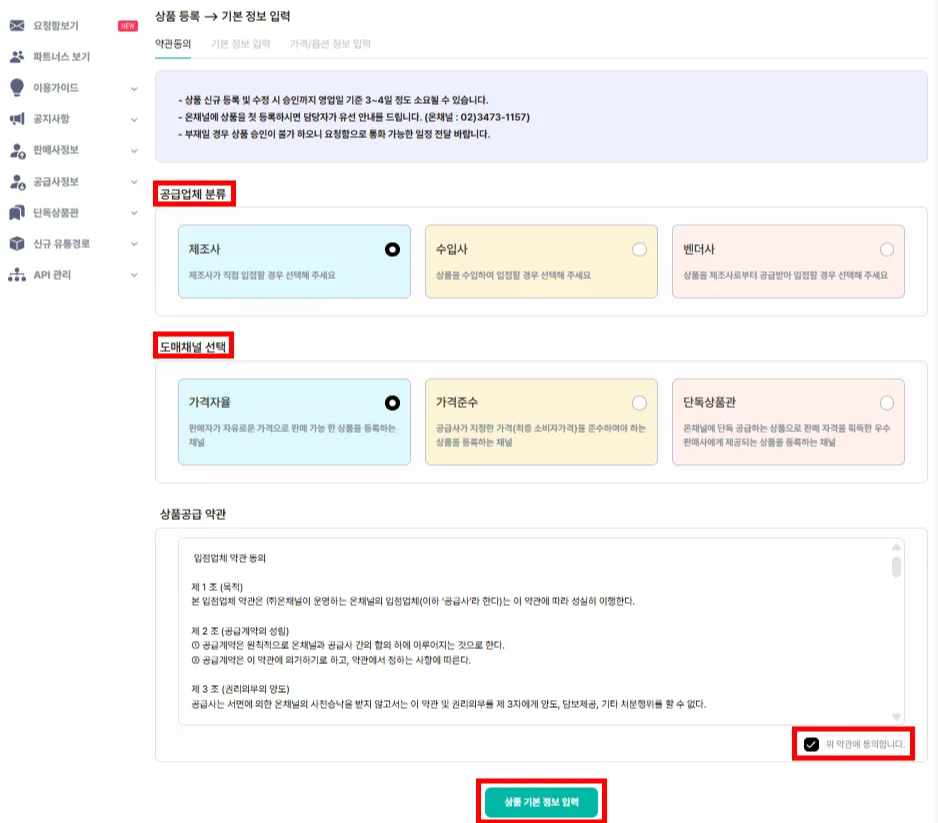
Task: Select the 제조사 radio button
Action: coord(392,249)
